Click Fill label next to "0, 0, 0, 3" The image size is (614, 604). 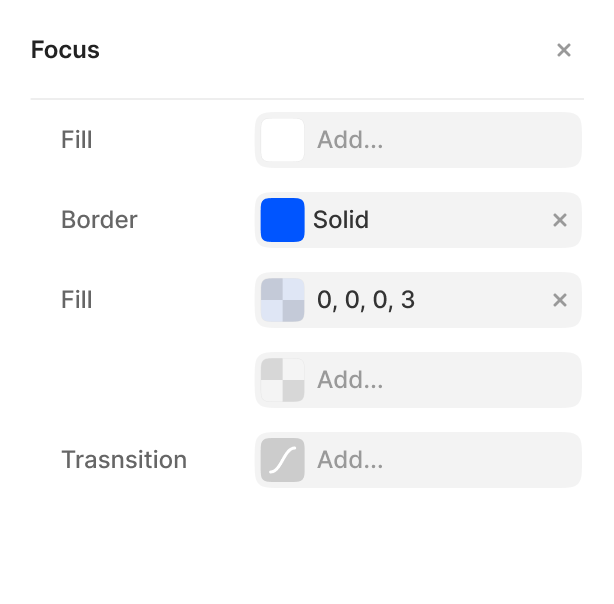77,300
